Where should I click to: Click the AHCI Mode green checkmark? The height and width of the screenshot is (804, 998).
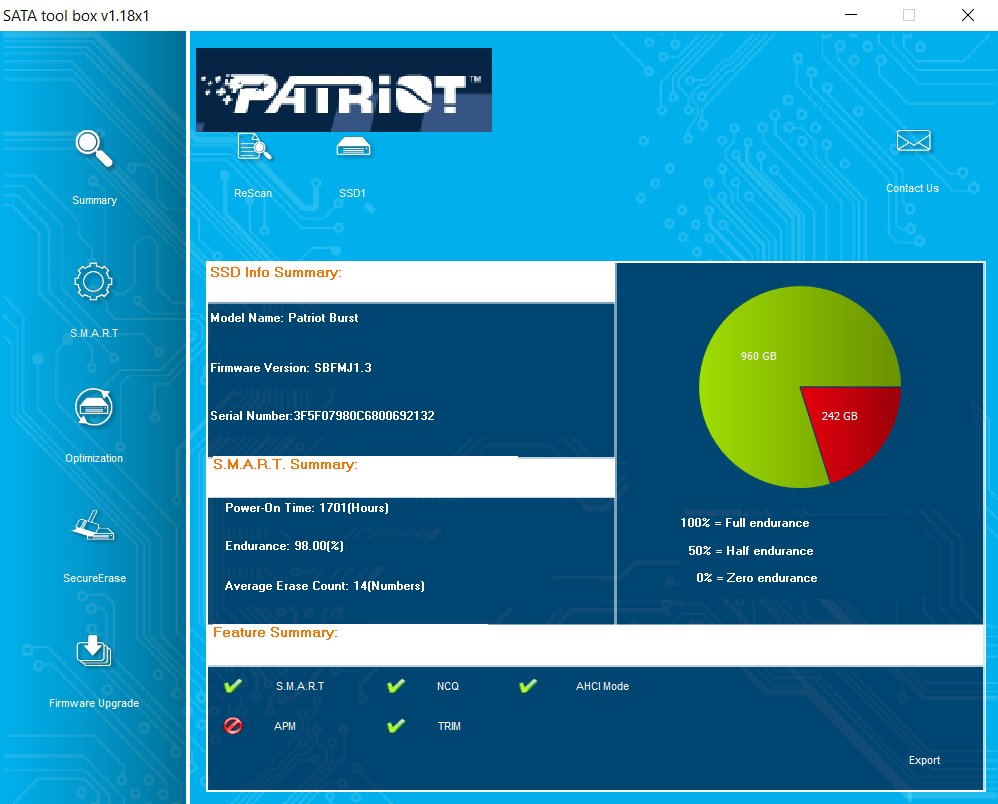[x=528, y=686]
